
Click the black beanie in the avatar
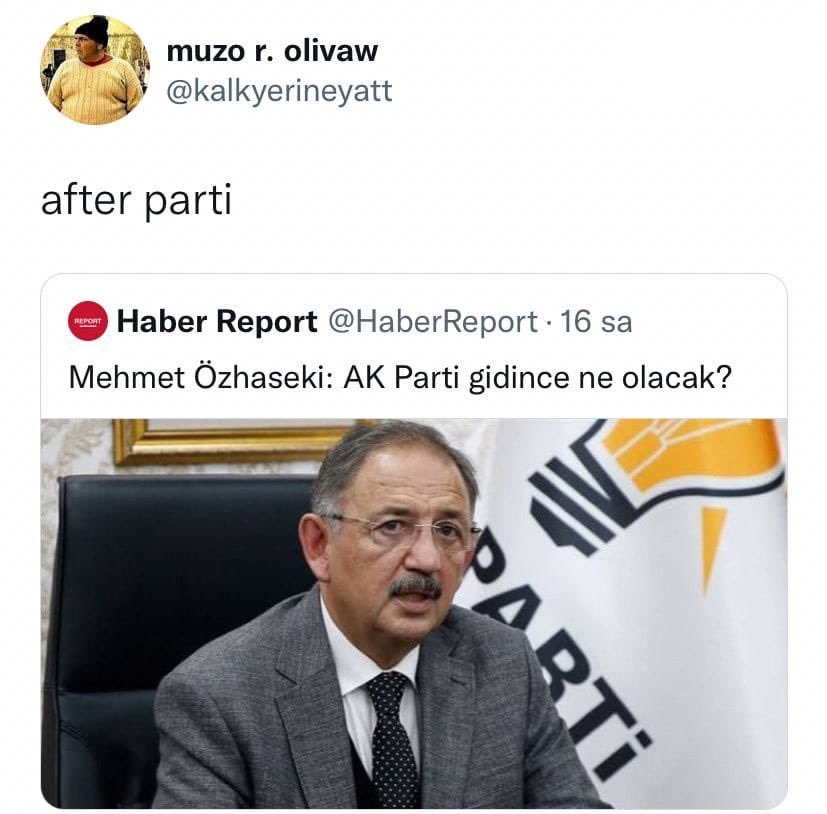click(94, 30)
